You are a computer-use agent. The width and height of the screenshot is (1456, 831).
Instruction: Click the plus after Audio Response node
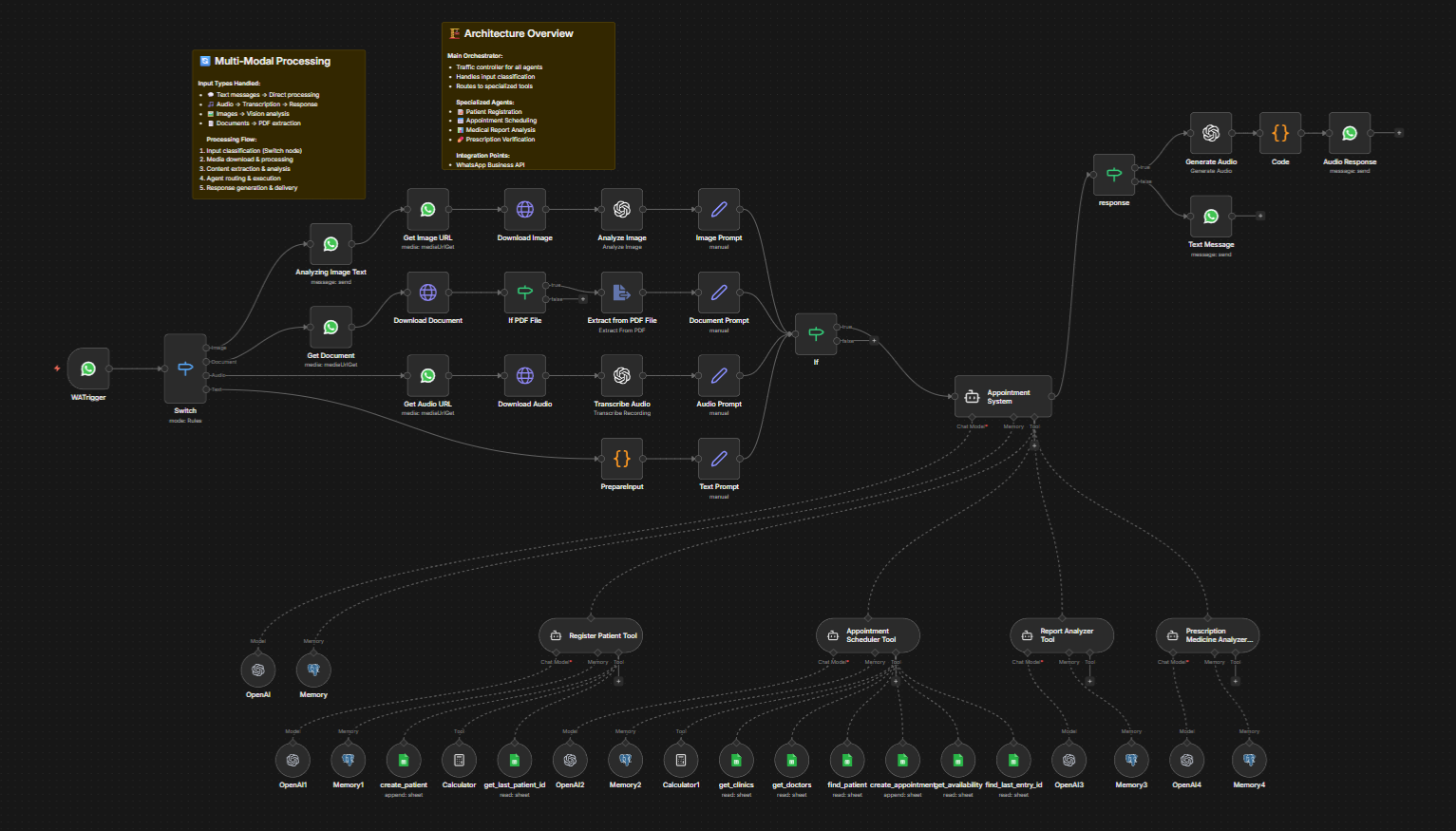tap(1399, 133)
